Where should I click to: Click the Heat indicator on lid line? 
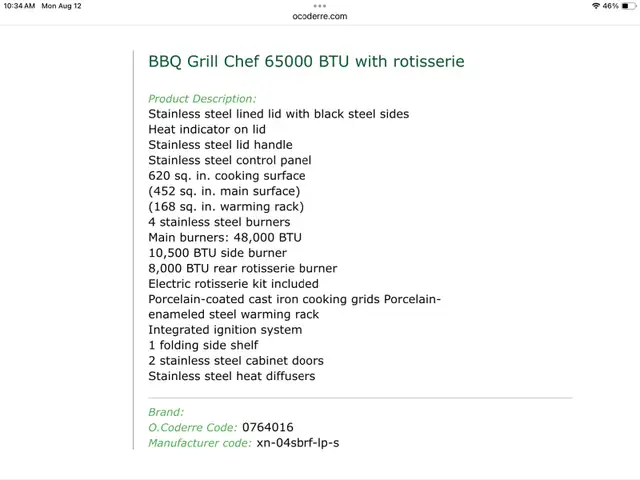(x=207, y=129)
